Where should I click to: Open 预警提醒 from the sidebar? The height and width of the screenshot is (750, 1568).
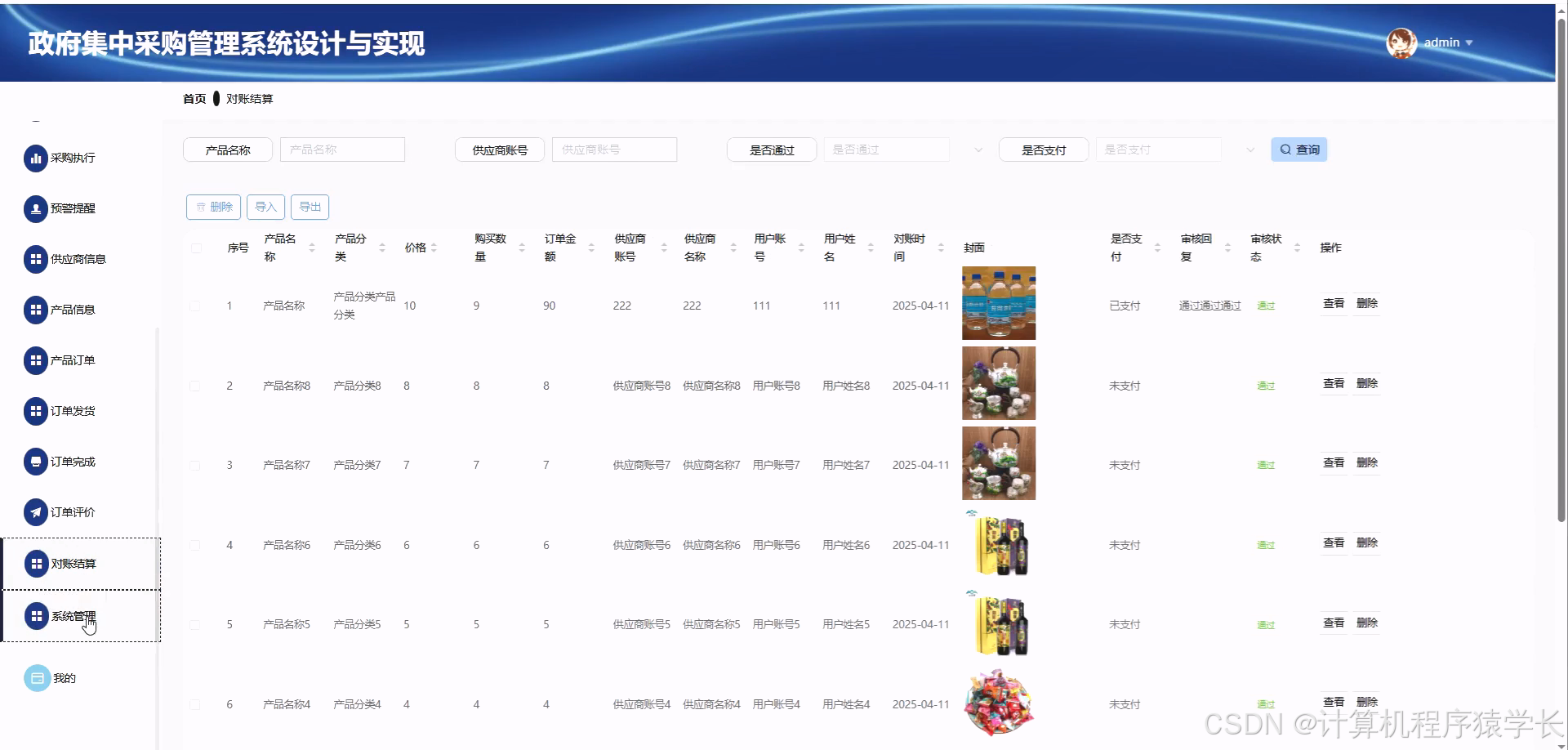[x=35, y=208]
